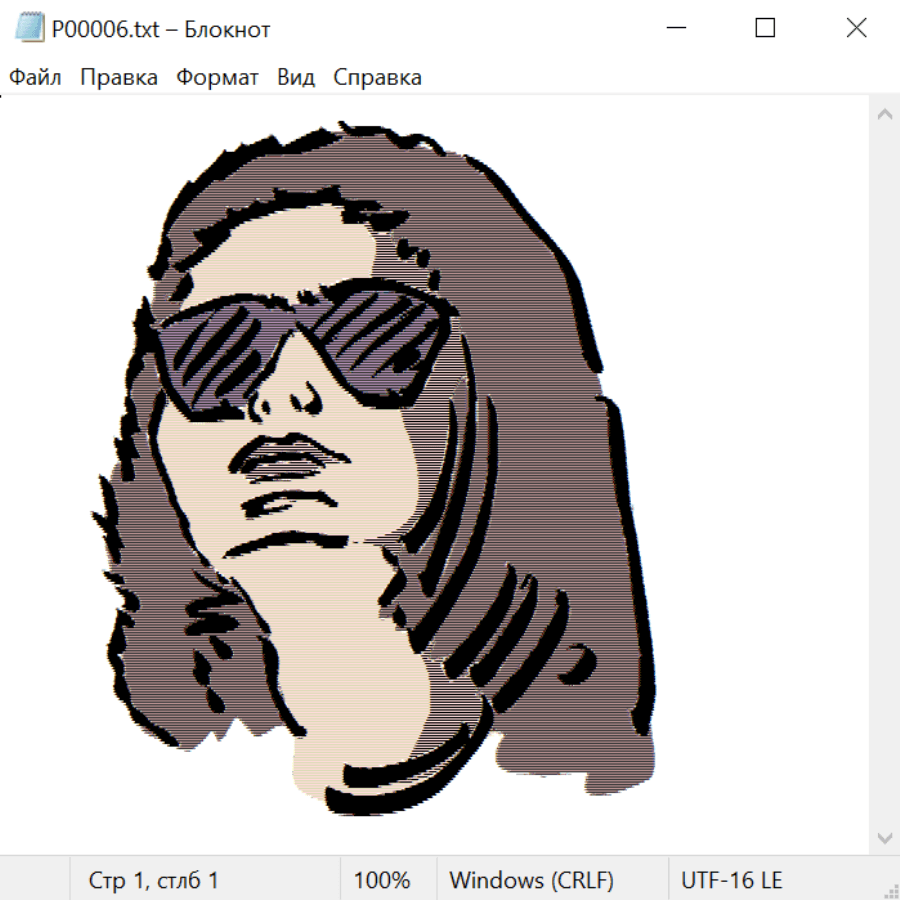The image size is (900, 900).
Task: Click the scroll up arrow
Action: (884, 115)
